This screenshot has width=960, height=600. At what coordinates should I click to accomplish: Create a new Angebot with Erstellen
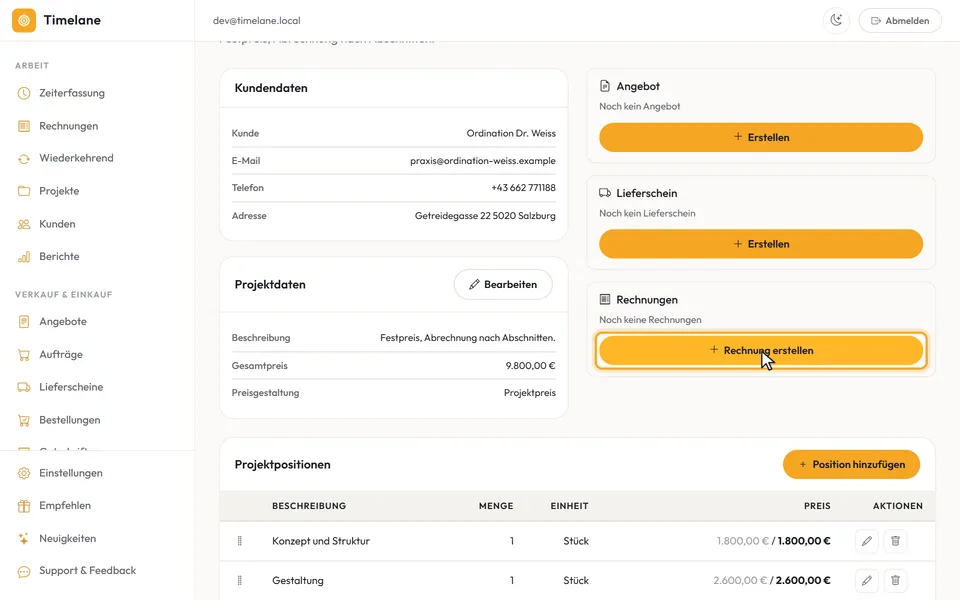click(x=761, y=137)
